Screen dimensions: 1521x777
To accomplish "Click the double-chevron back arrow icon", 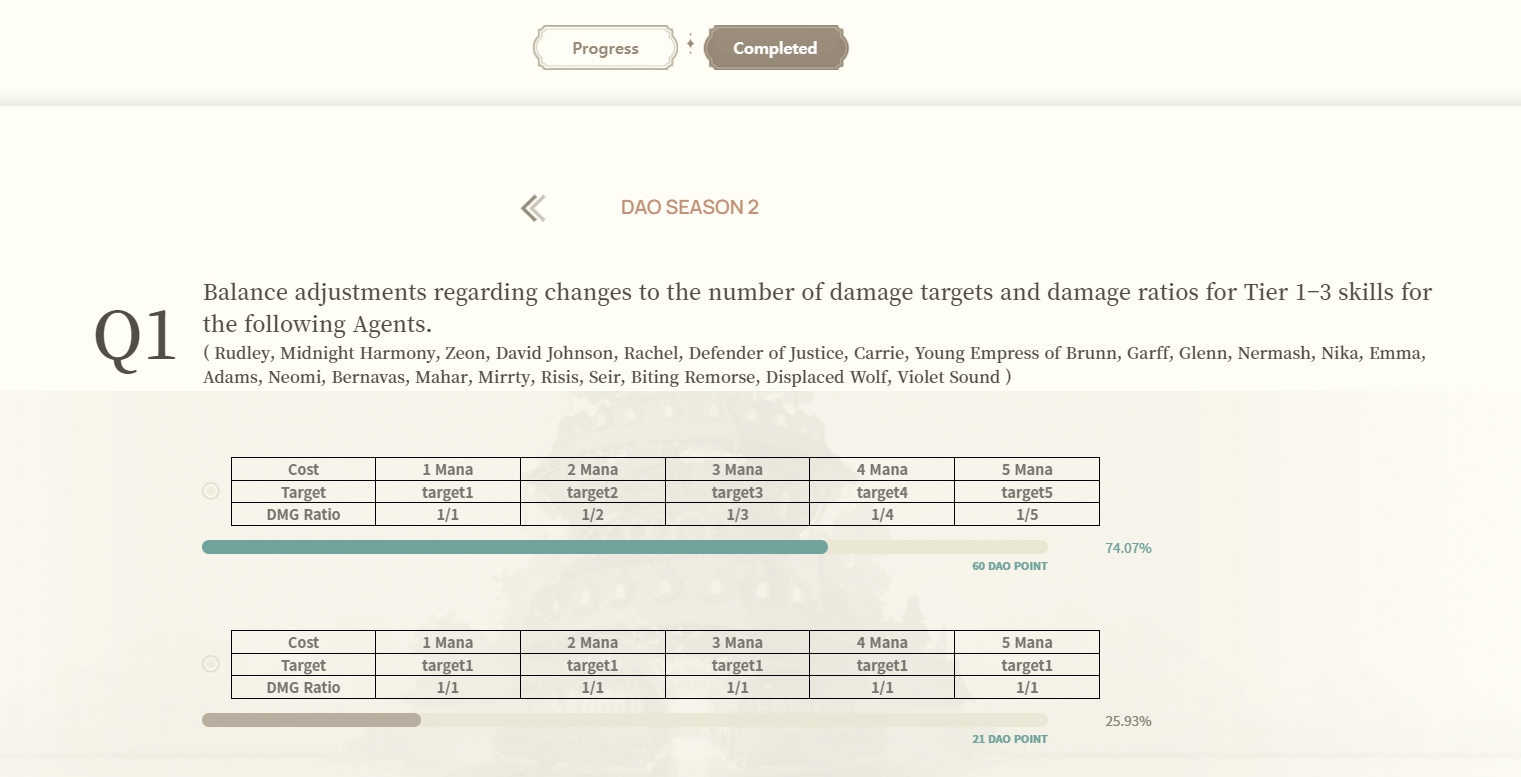I will click(533, 208).
